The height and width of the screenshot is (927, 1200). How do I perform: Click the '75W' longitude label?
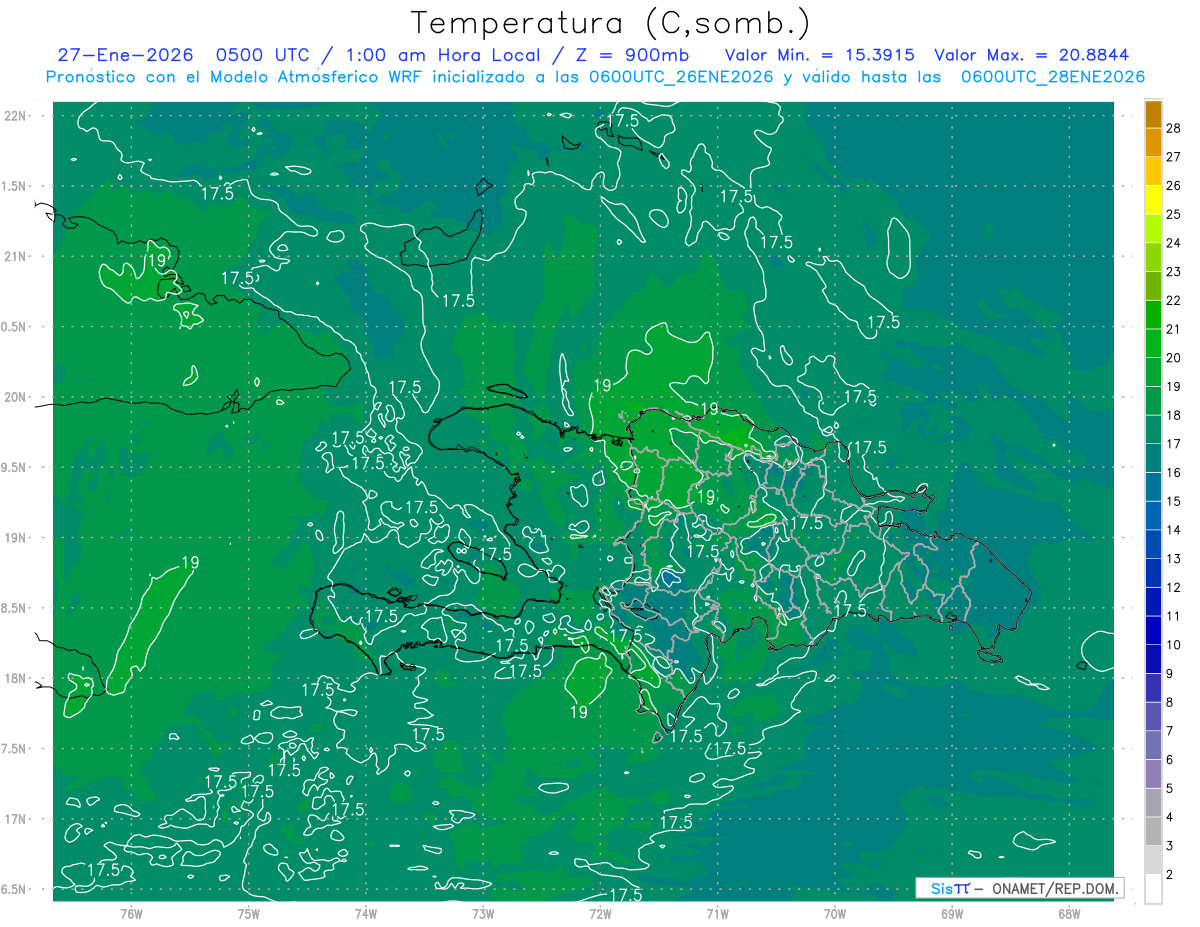tap(248, 914)
